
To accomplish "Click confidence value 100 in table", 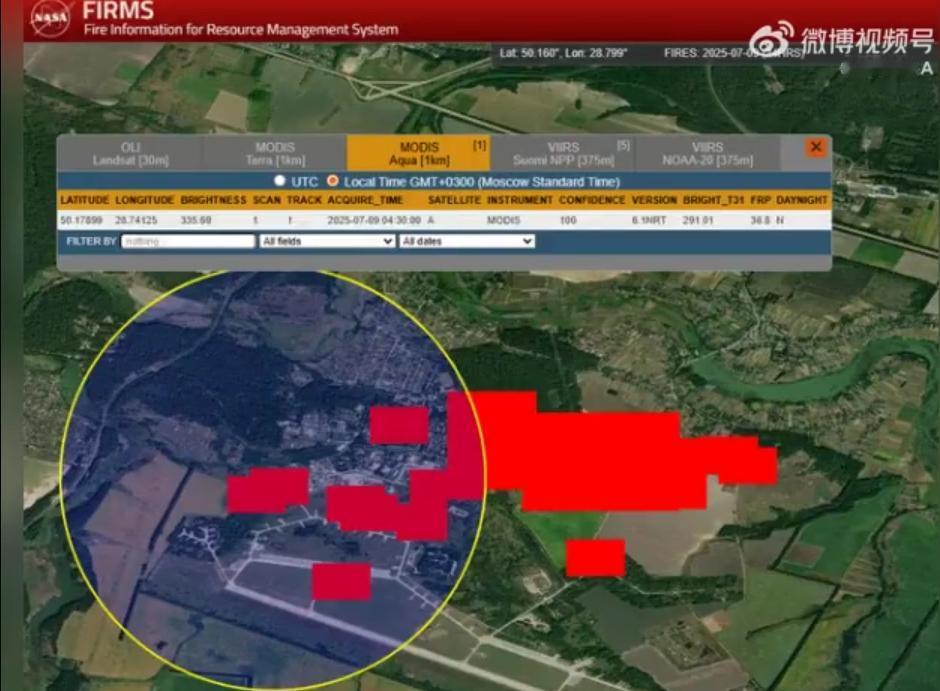I will 568,221.
